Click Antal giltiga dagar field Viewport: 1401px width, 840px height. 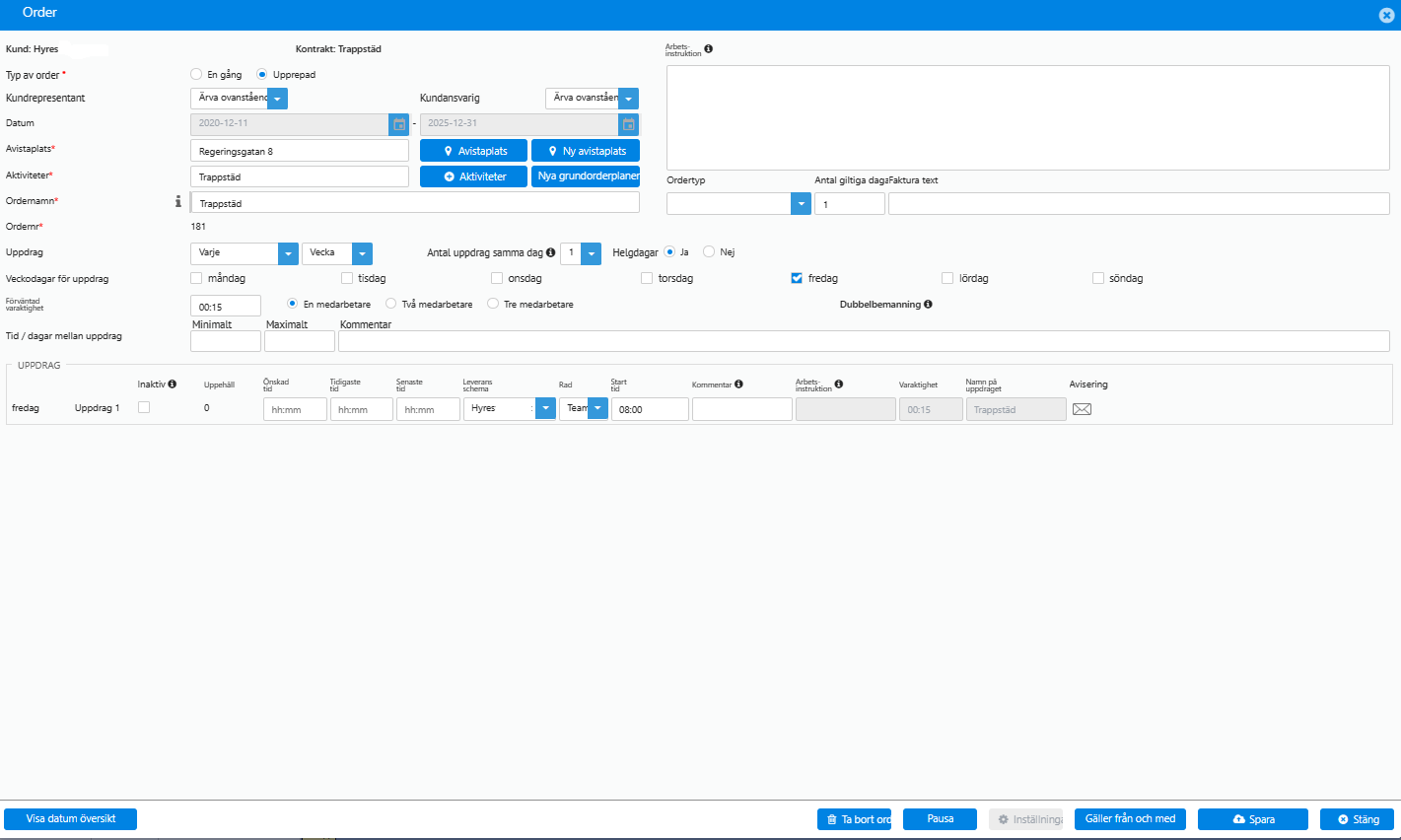coord(850,204)
